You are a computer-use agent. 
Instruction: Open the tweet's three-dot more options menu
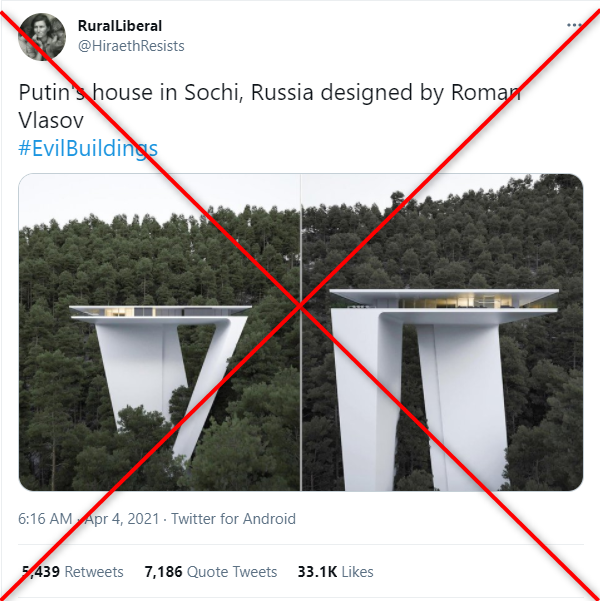574,25
